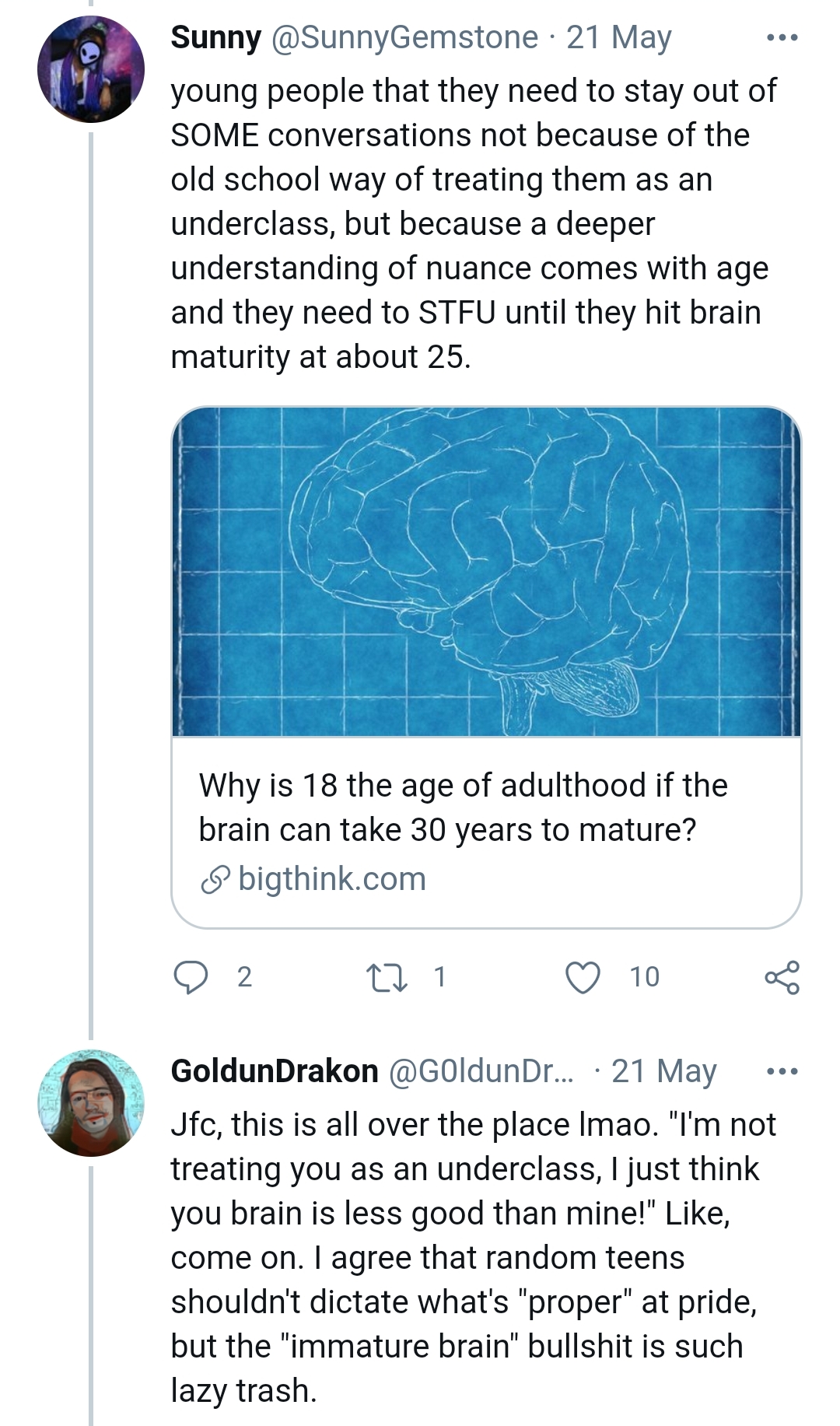Visit the @G0ldunDr... handle
Image resolution: width=840 pixels, height=1426 pixels.
(x=480, y=1070)
